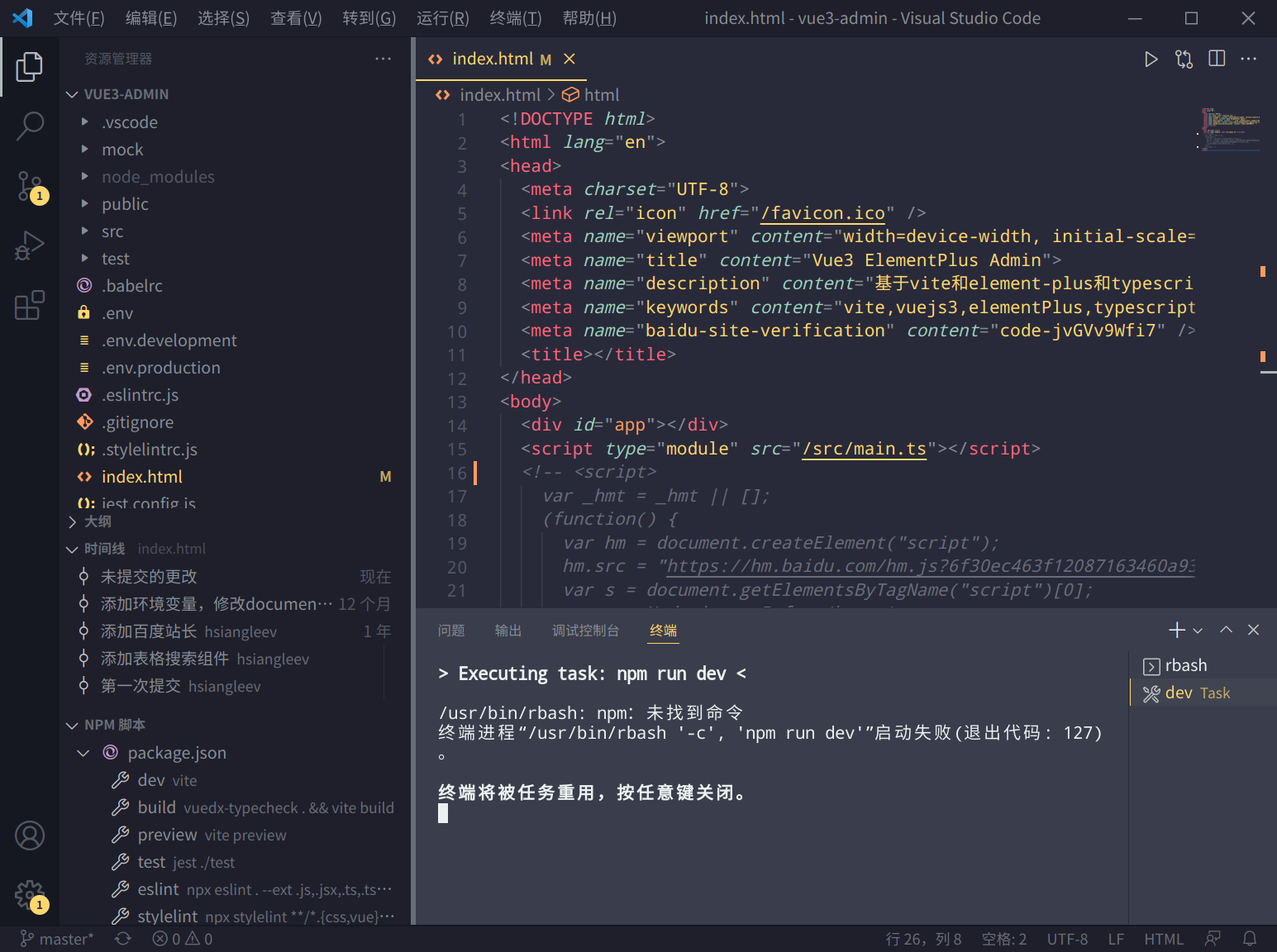Switch to the 问题 panel tab
Viewport: 1277px width, 952px height.
(x=451, y=631)
